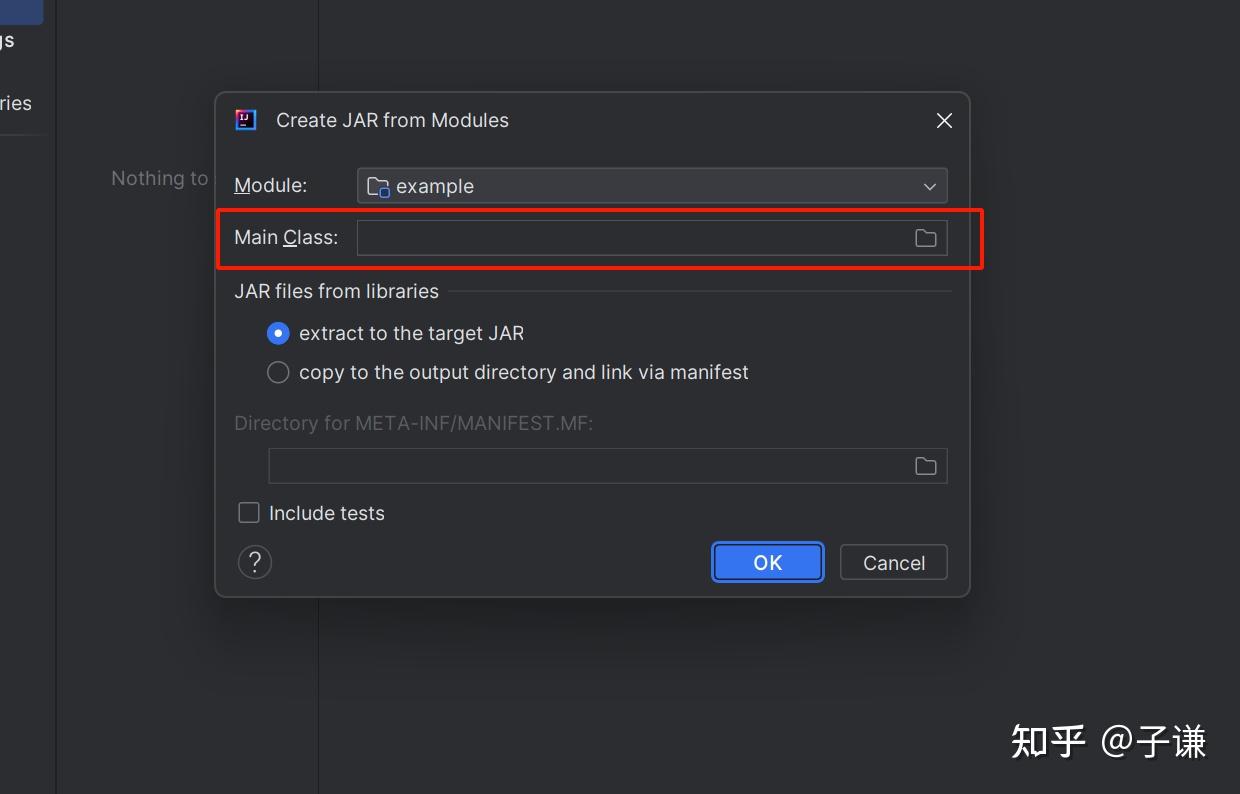The height and width of the screenshot is (794, 1240).
Task: Click the "Nothing to" placeholder text area
Action: click(160, 178)
